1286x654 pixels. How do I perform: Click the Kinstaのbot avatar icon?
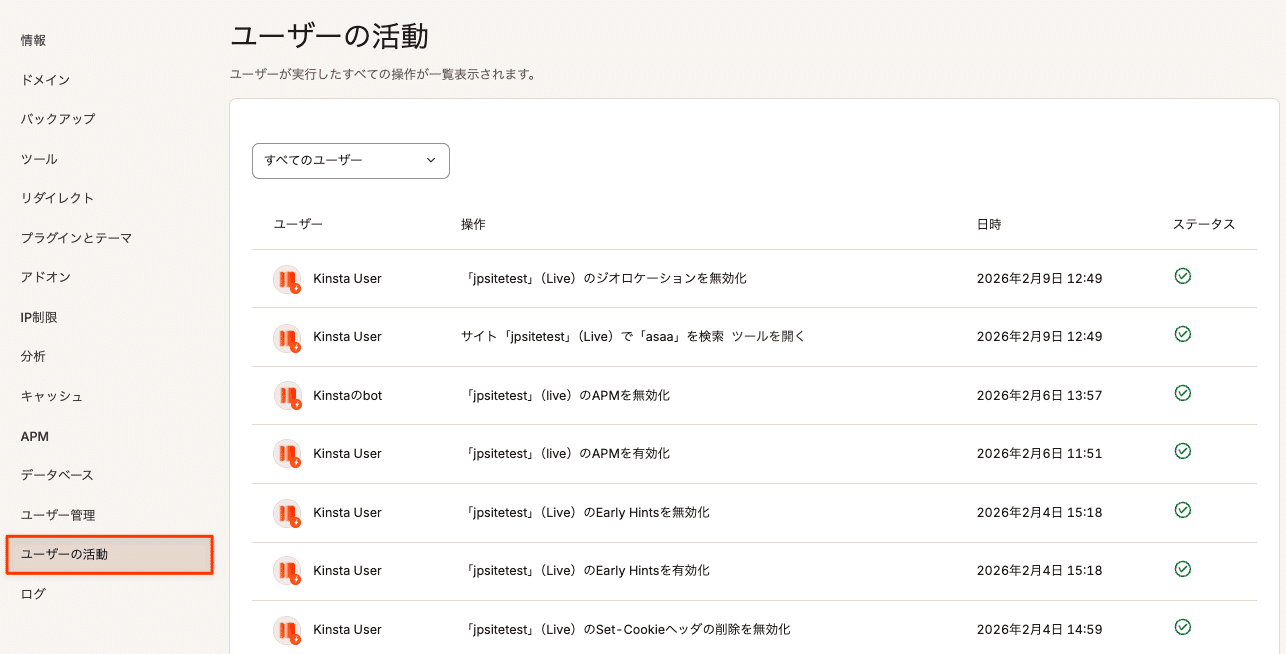click(287, 394)
